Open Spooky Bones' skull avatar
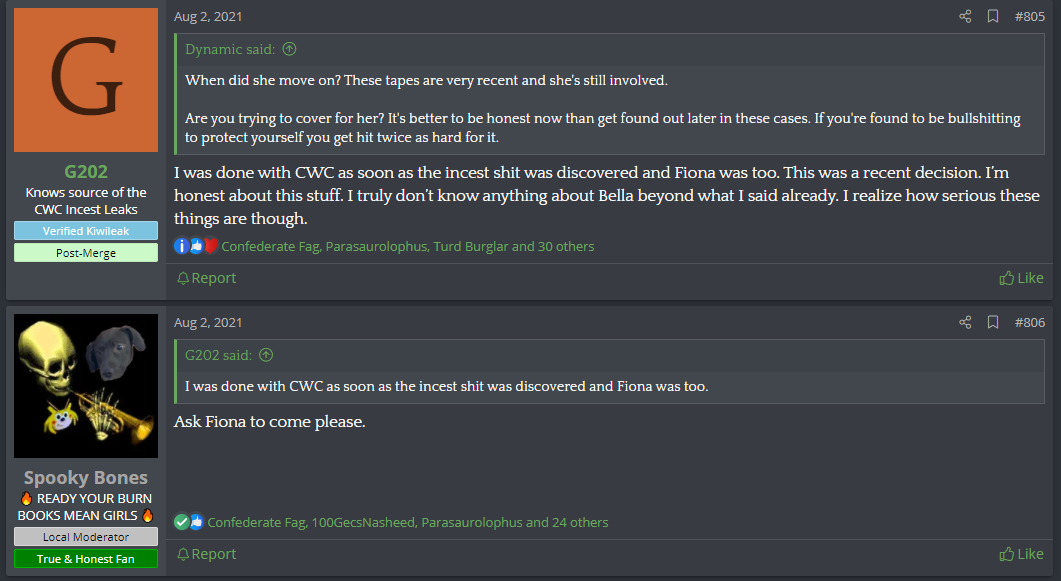This screenshot has width=1061, height=581. (x=86, y=386)
